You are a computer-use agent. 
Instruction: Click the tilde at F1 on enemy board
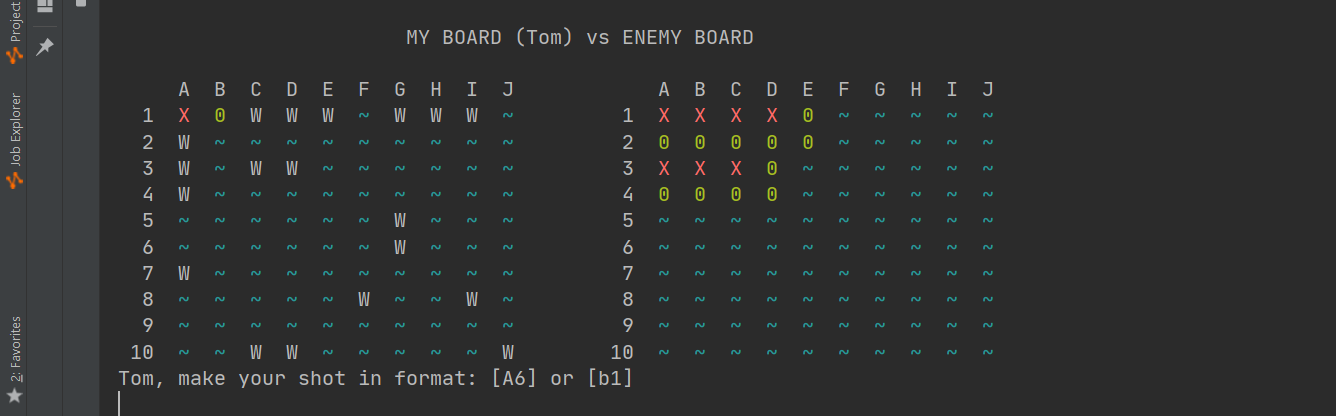click(x=844, y=116)
